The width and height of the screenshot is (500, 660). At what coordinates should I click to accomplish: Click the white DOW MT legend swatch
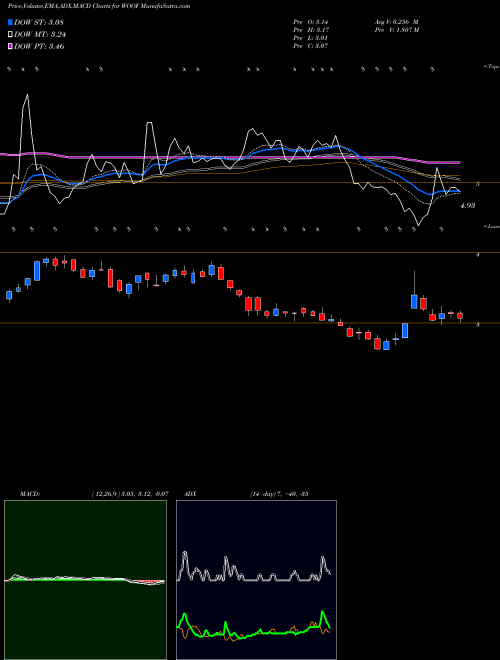[10, 35]
